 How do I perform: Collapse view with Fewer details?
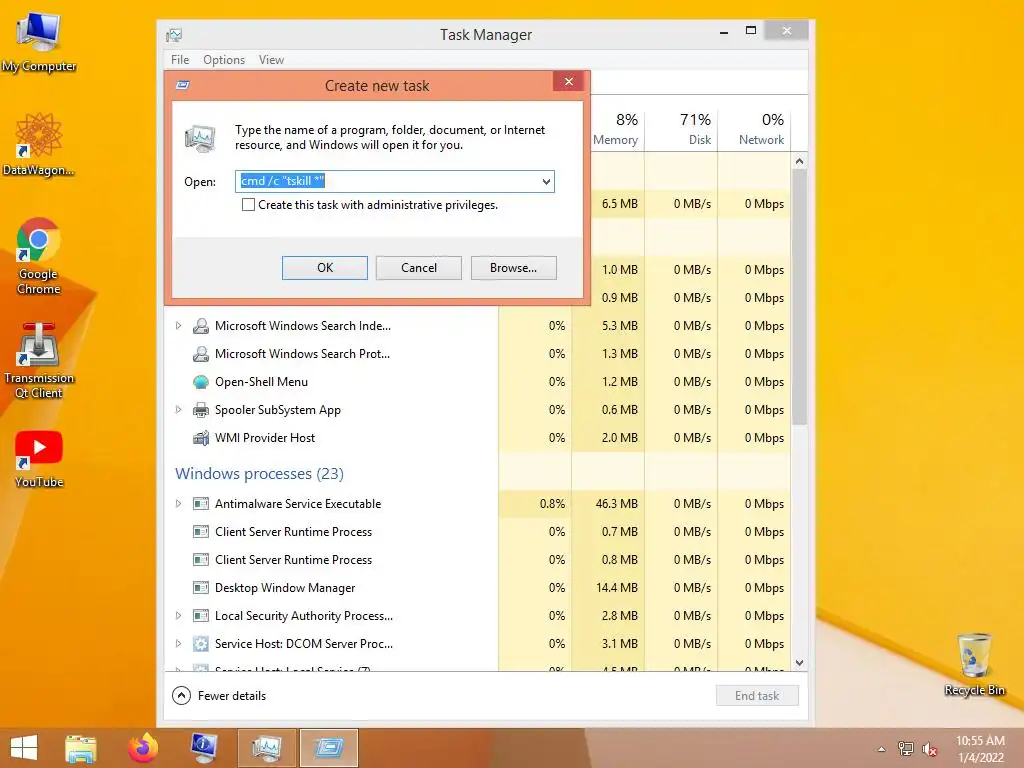coord(219,696)
